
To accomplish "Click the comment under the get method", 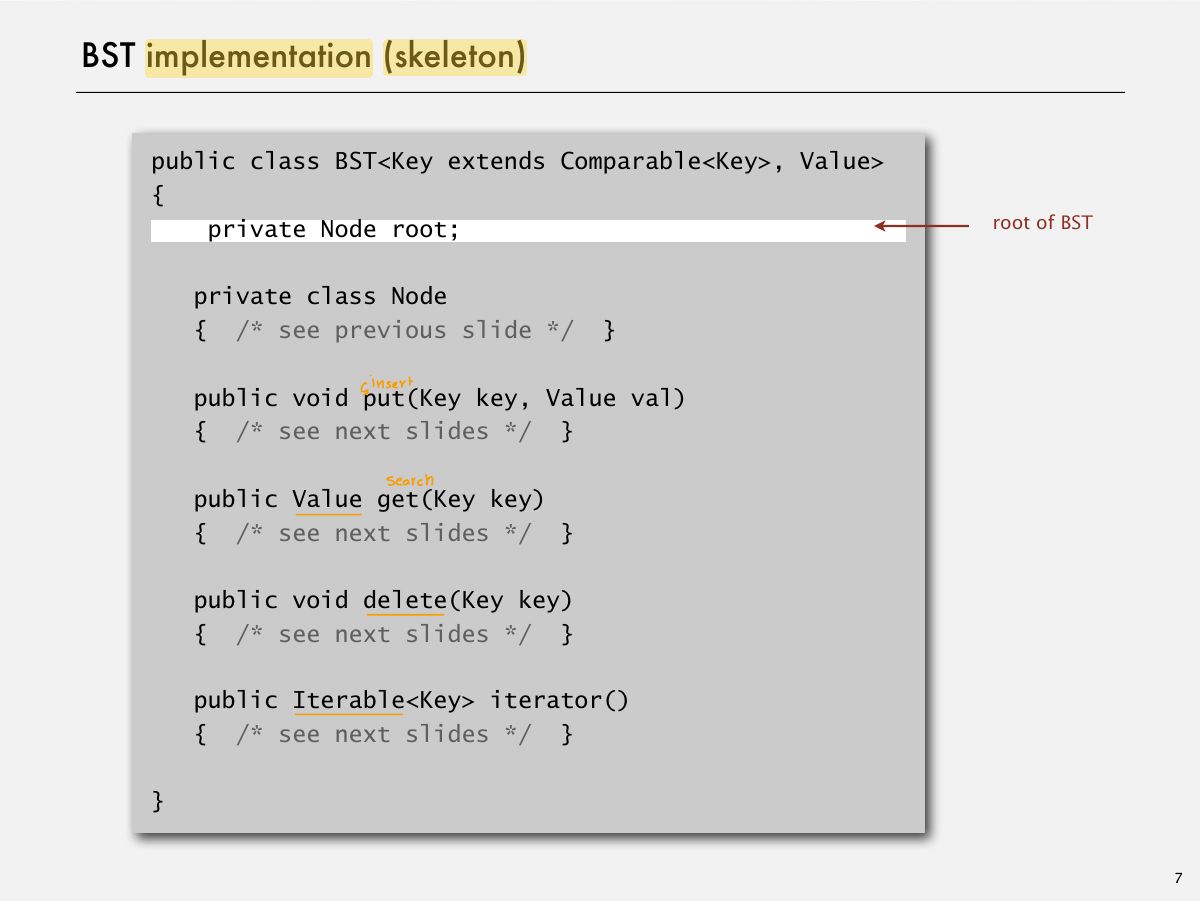I will point(384,533).
